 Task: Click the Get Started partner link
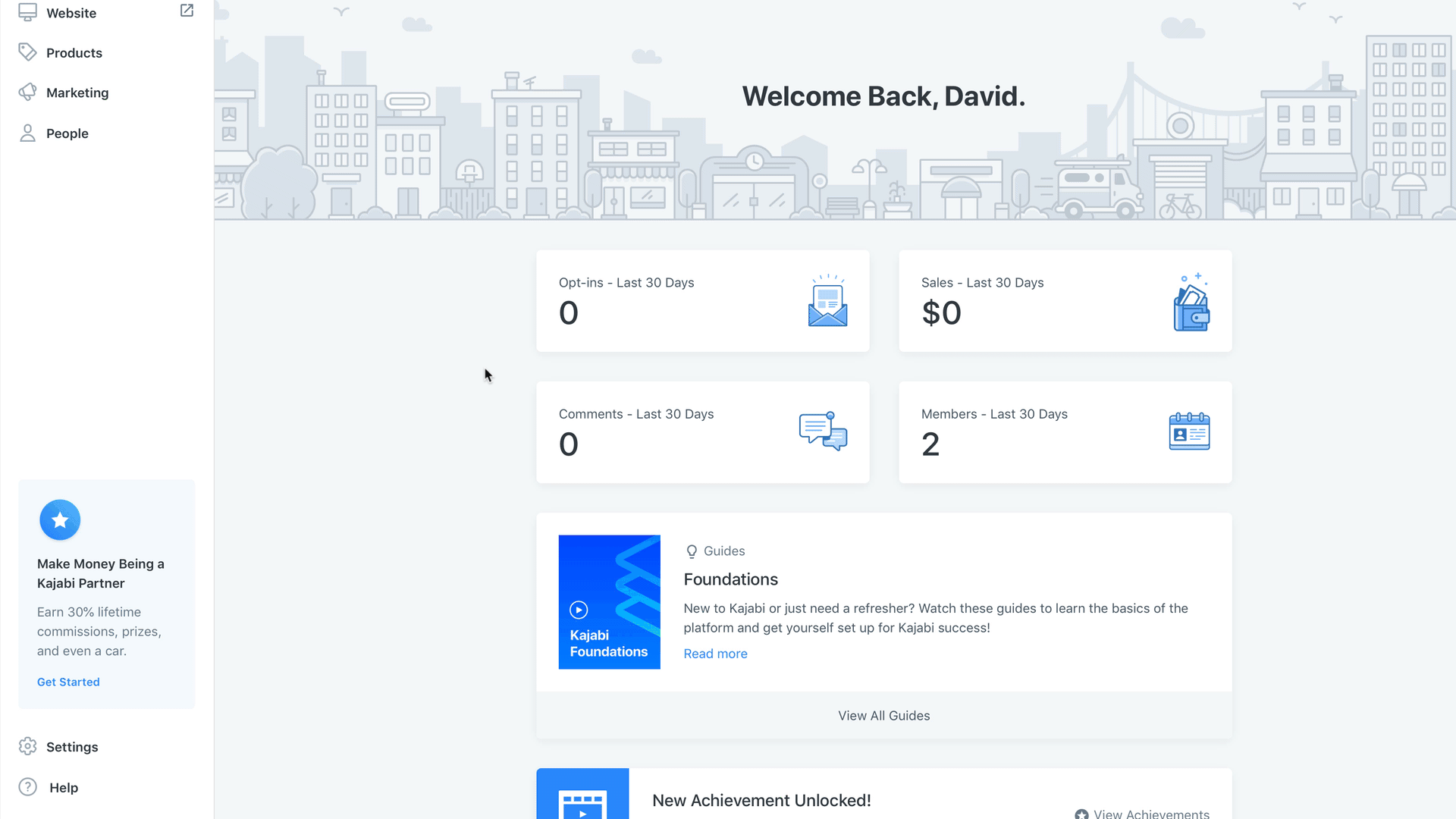click(x=68, y=682)
